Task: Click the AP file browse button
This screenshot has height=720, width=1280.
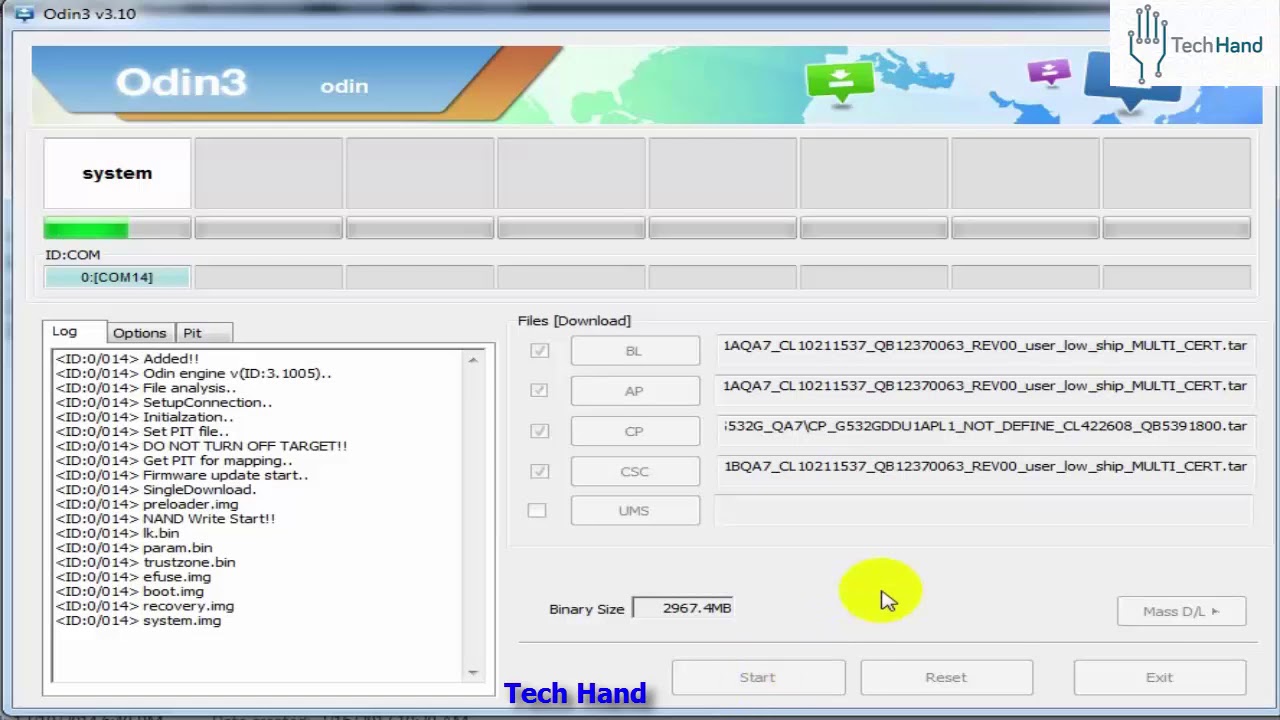Action: click(x=635, y=391)
